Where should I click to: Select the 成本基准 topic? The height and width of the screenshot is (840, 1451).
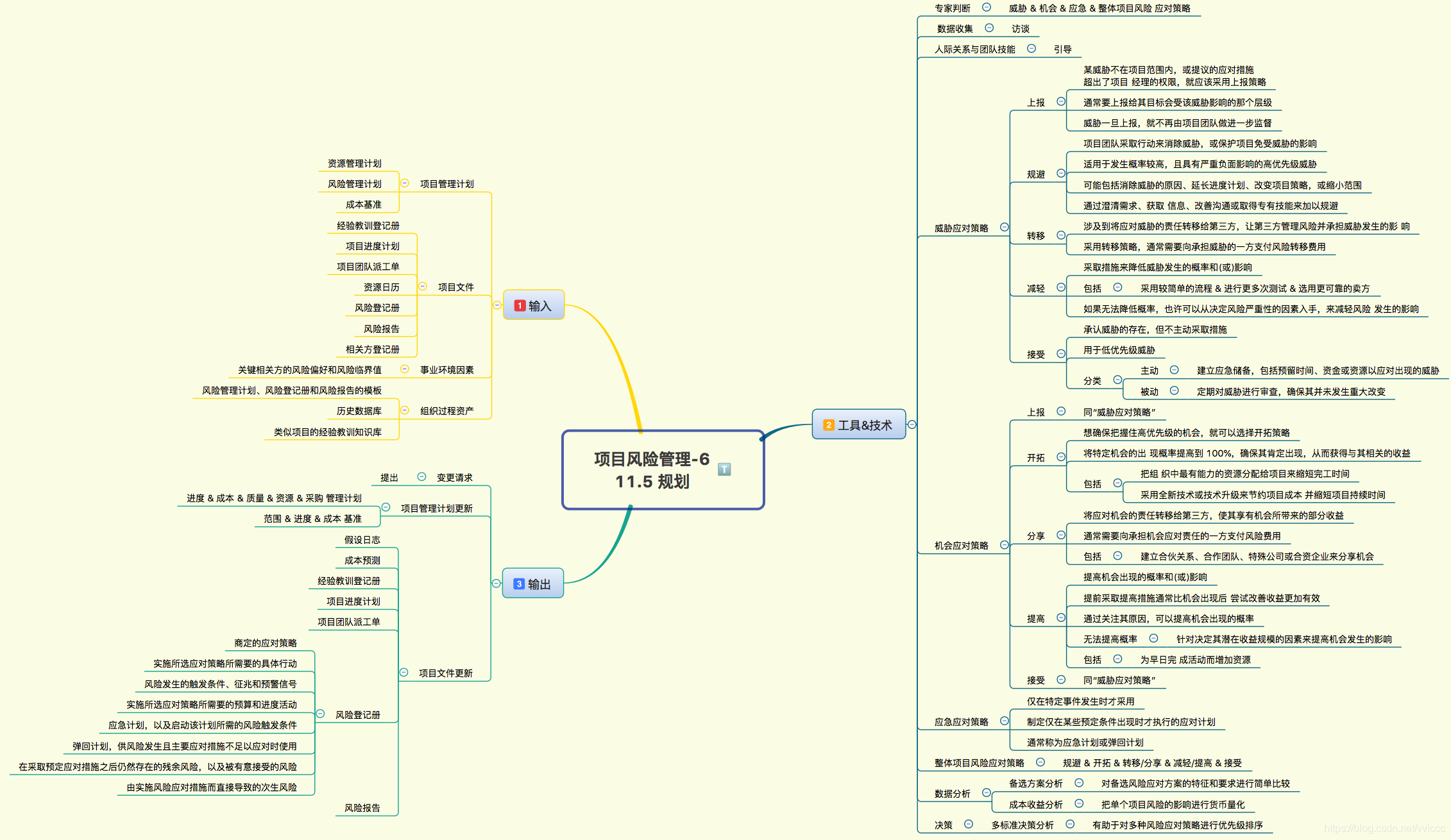click(363, 205)
